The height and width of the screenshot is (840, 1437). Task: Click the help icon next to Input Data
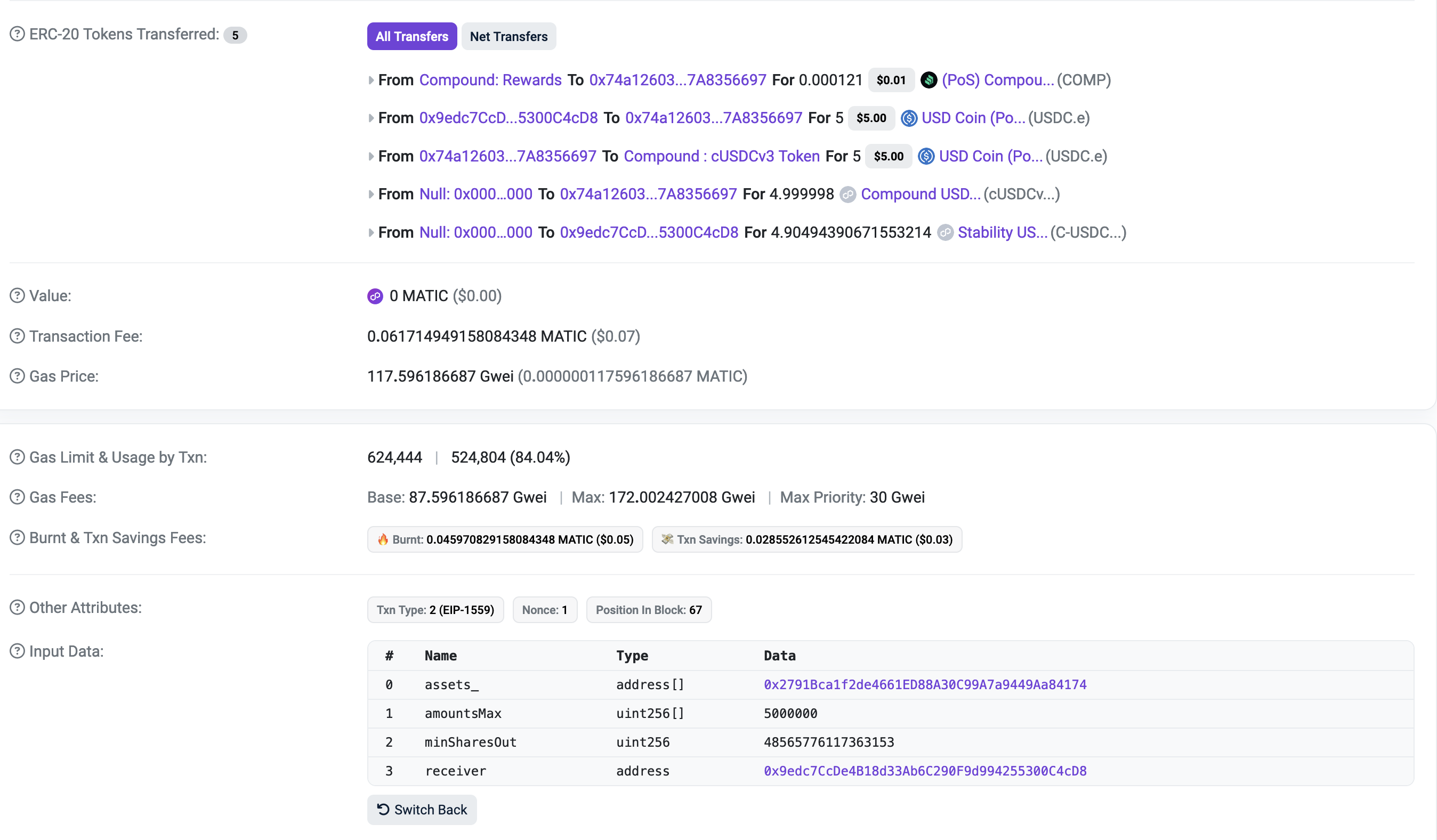tap(17, 651)
